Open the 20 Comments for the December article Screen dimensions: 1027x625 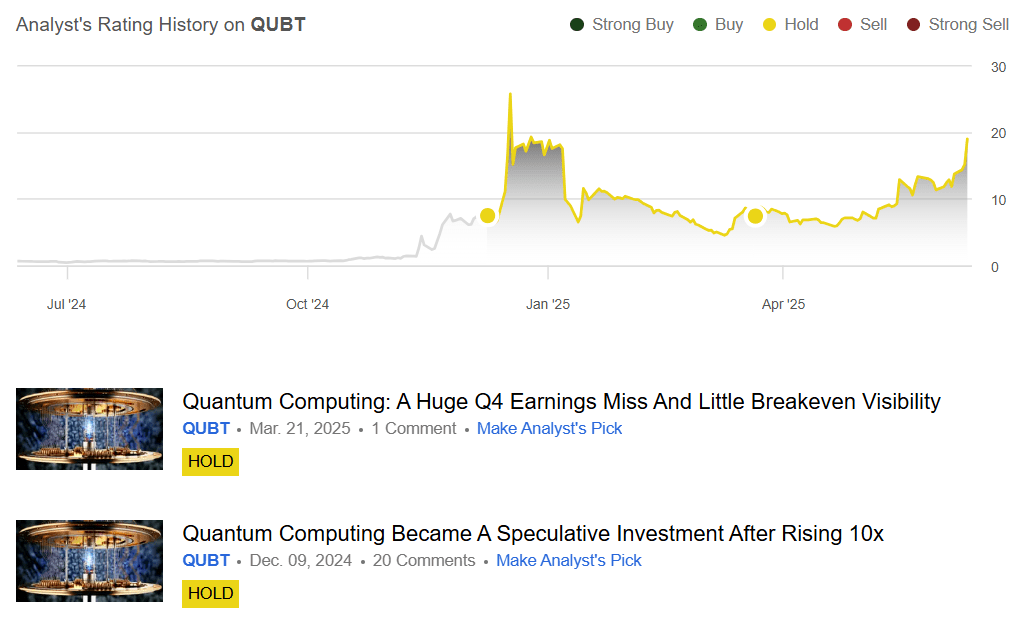pyautogui.click(x=424, y=560)
